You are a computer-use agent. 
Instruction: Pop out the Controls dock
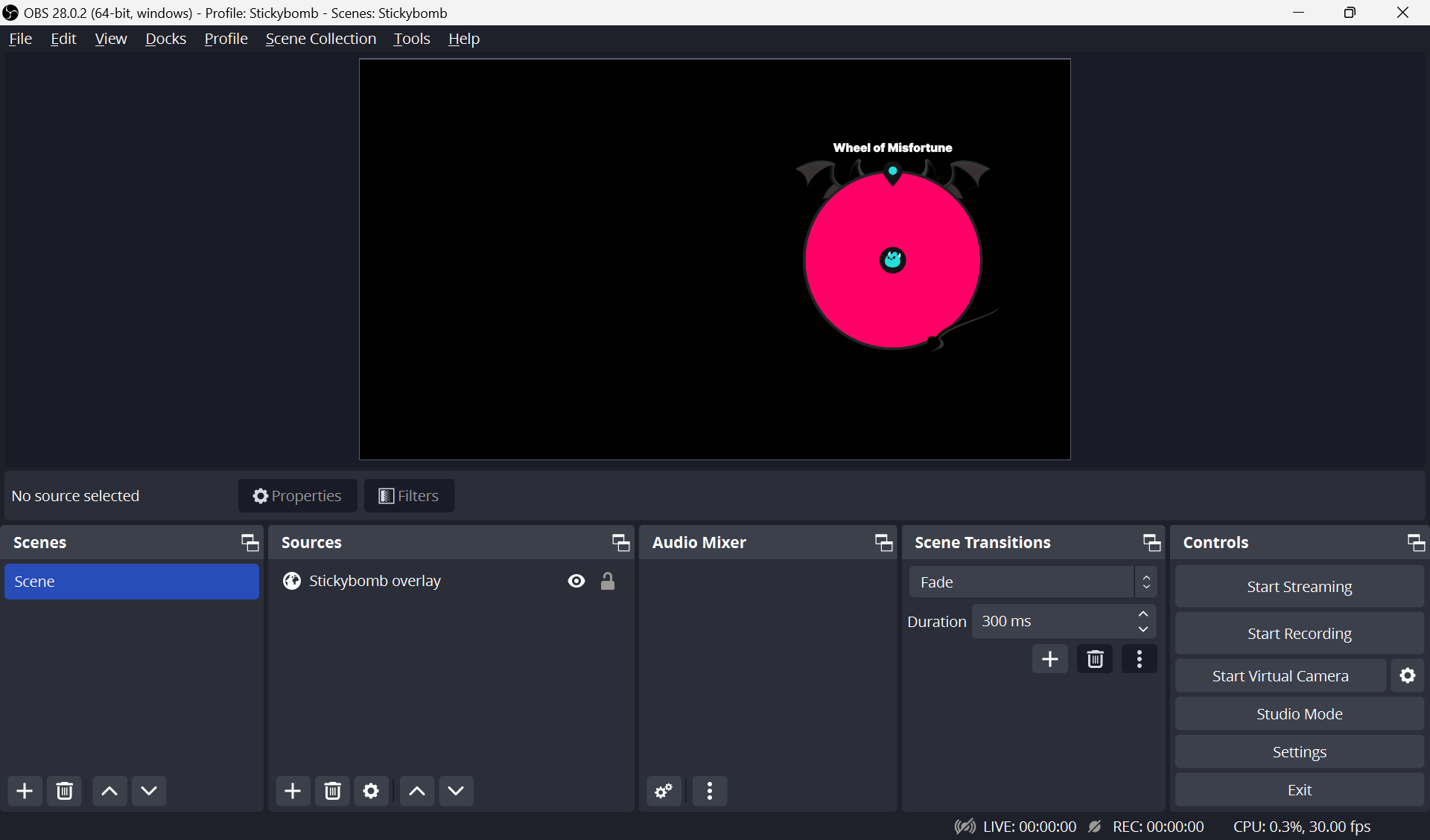coord(1416,543)
